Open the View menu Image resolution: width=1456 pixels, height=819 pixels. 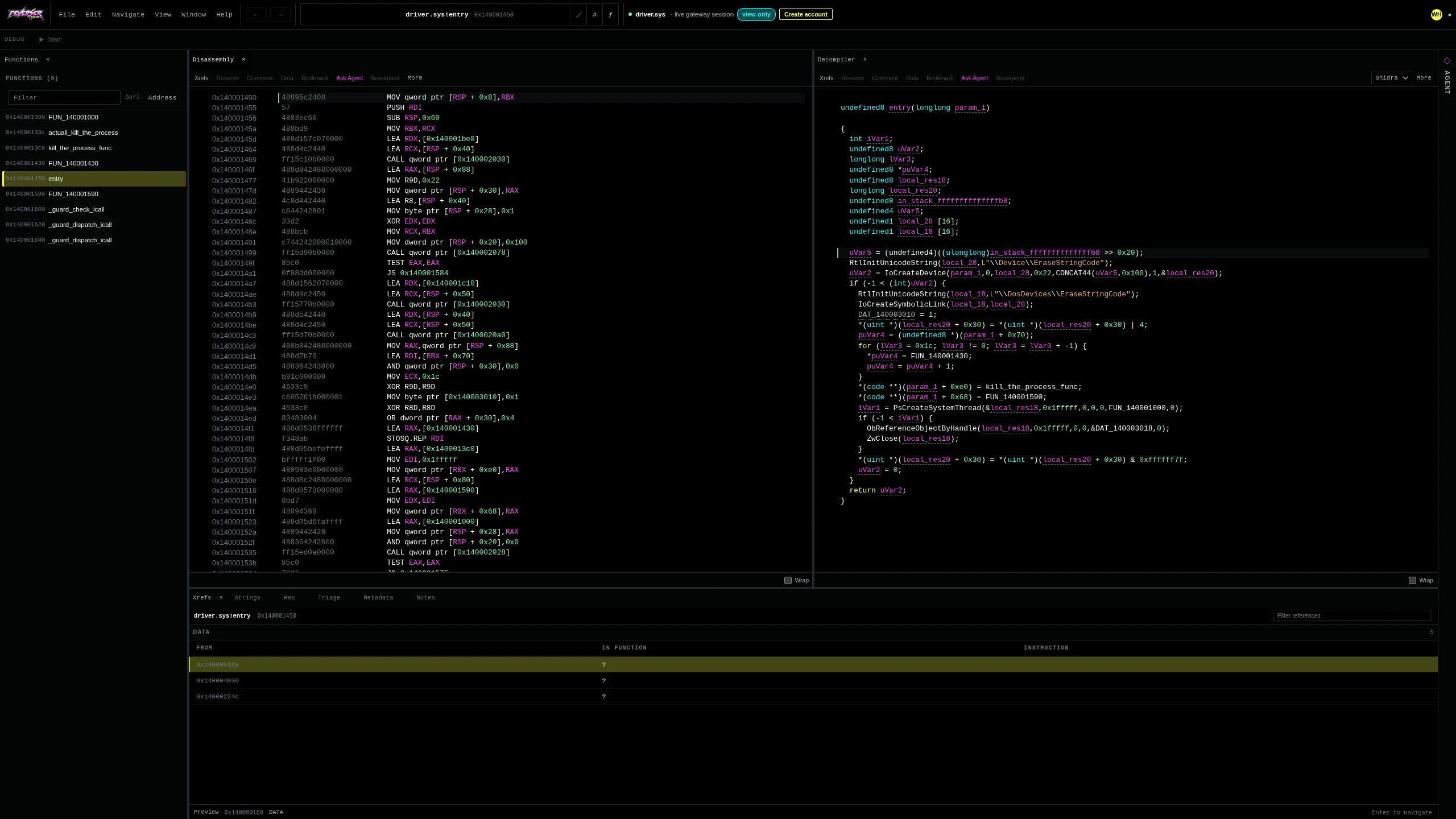pyautogui.click(x=163, y=15)
